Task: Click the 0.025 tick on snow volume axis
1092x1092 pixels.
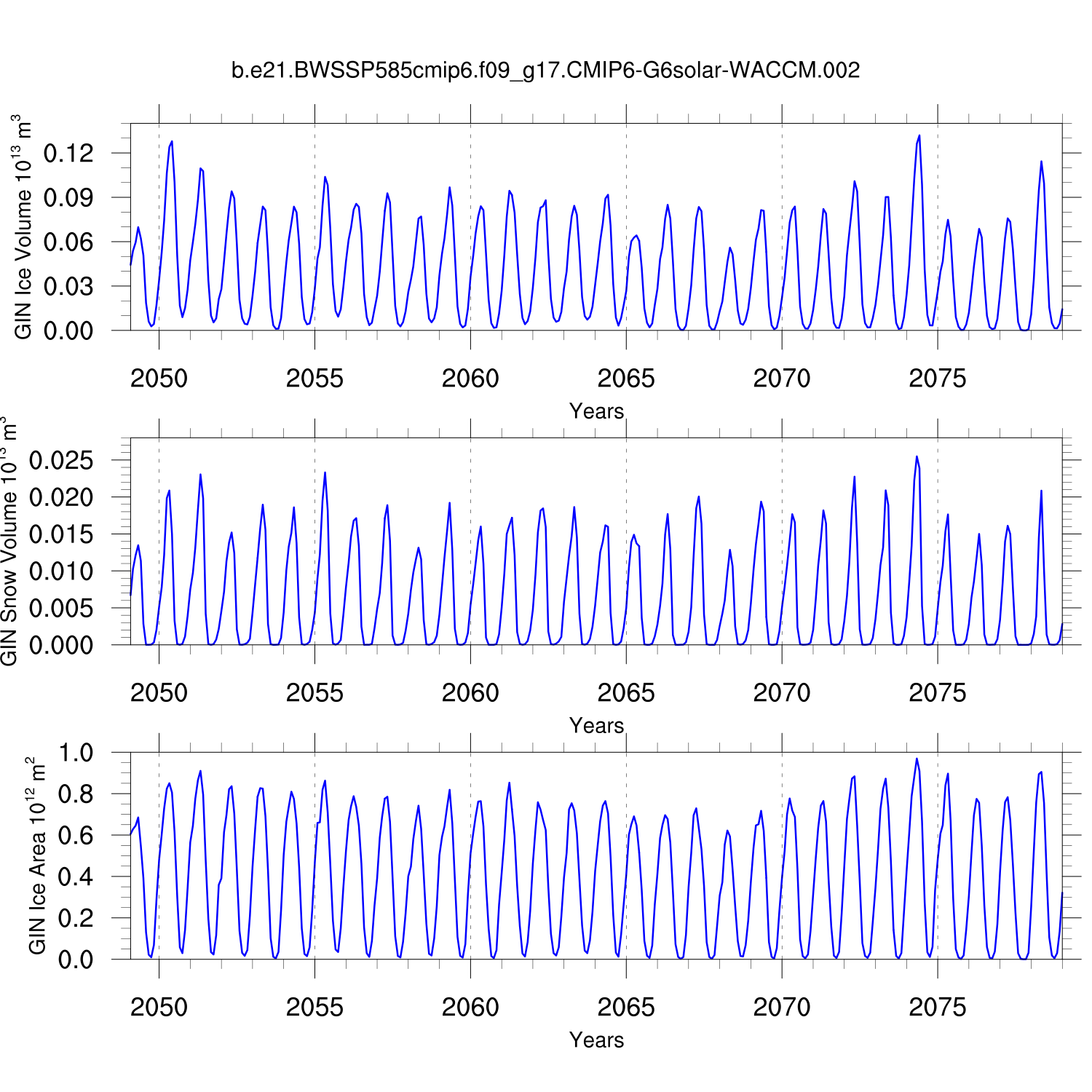Action: tap(61, 461)
